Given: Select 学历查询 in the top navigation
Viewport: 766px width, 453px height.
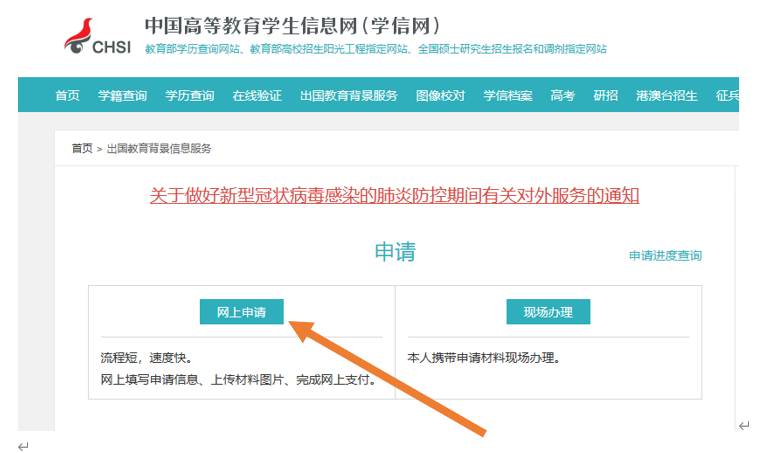Looking at the screenshot, I should point(189,96).
